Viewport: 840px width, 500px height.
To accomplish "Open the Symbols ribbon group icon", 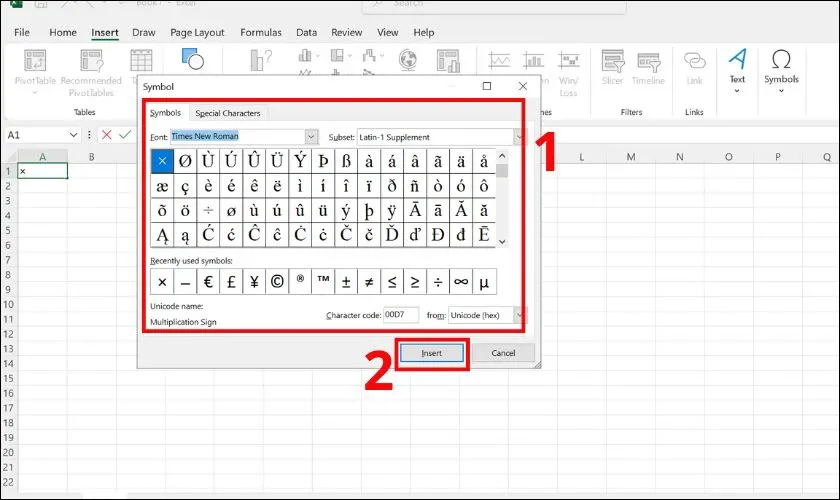I will click(781, 63).
